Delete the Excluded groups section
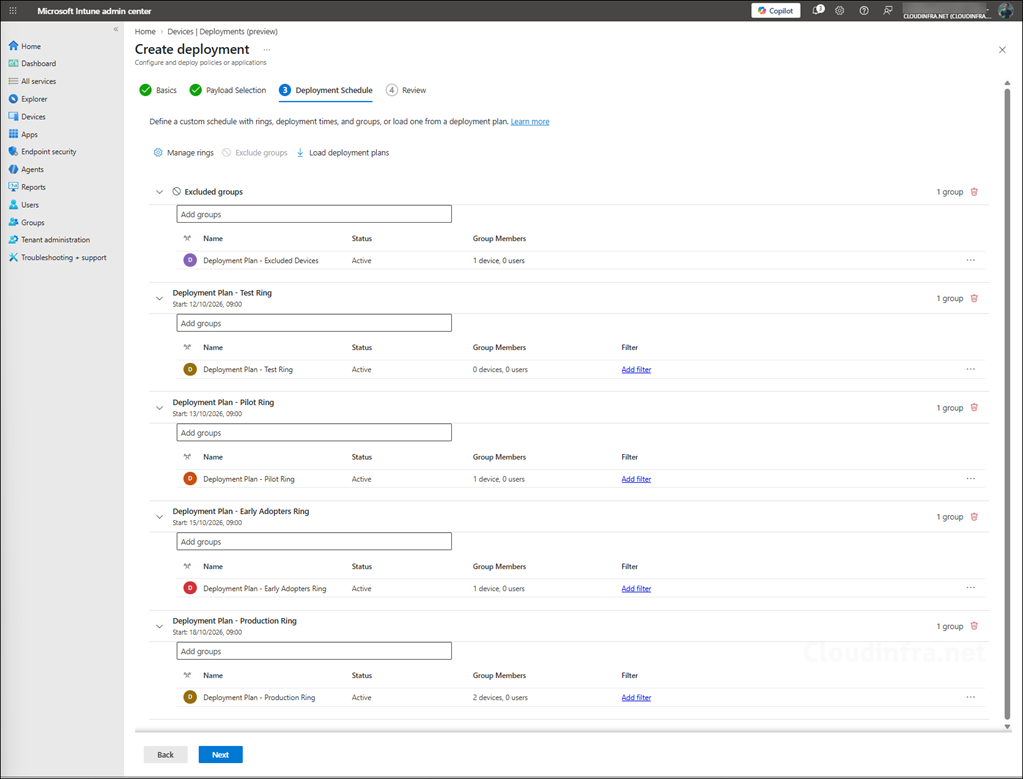1024x779 pixels. click(974, 192)
